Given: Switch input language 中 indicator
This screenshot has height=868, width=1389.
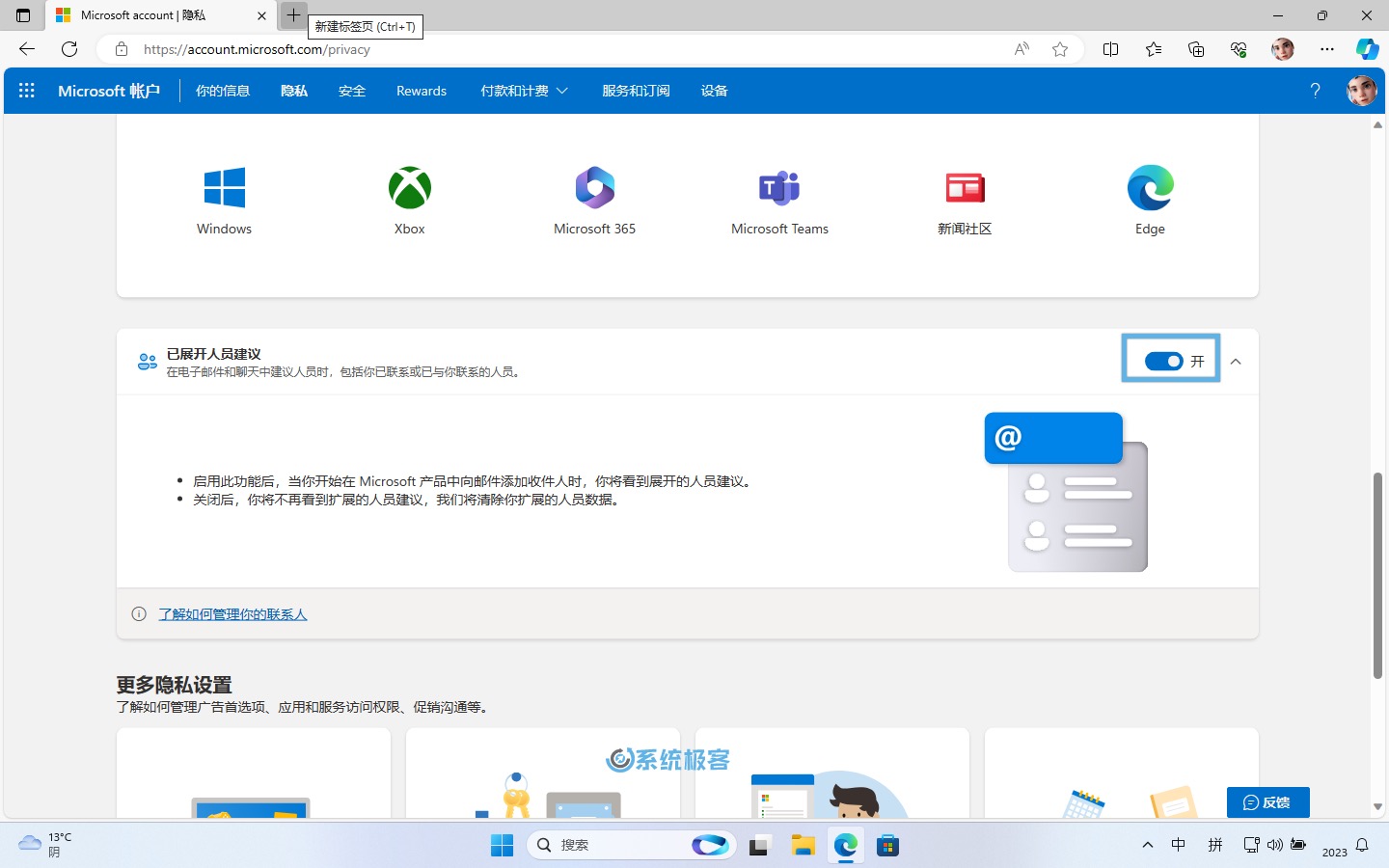Looking at the screenshot, I should pyautogui.click(x=1178, y=845).
